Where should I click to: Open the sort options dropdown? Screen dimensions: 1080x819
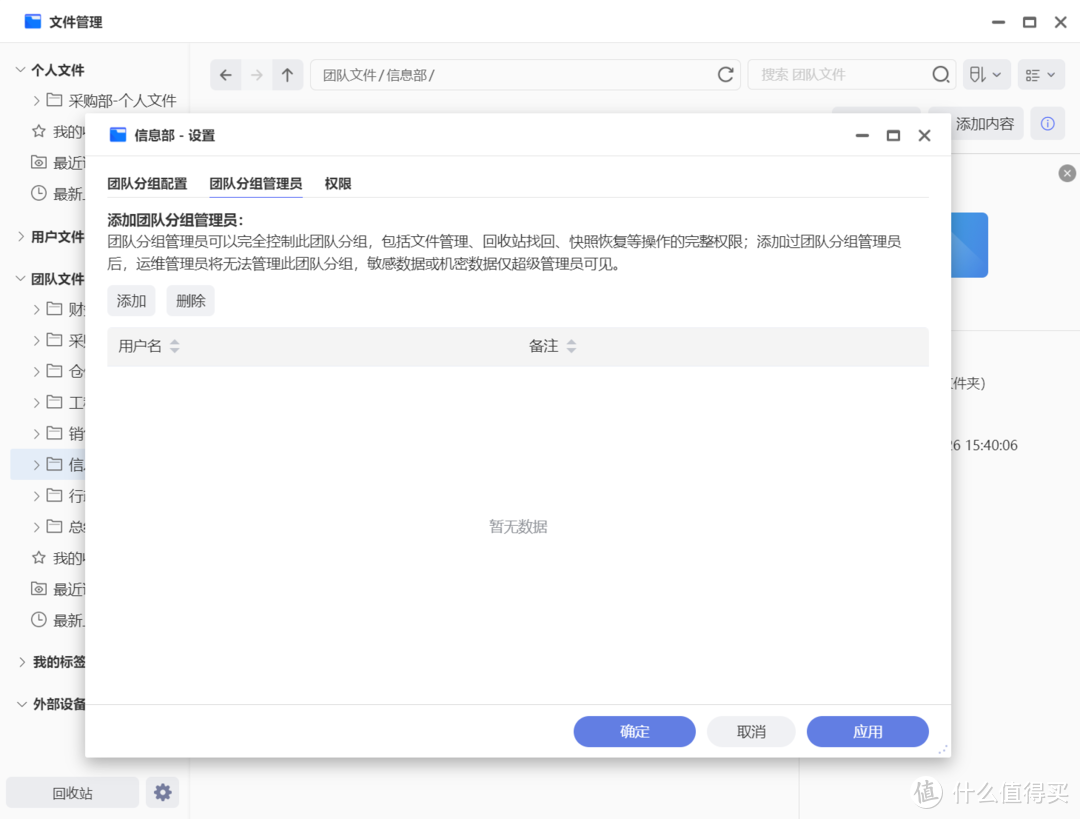[987, 74]
